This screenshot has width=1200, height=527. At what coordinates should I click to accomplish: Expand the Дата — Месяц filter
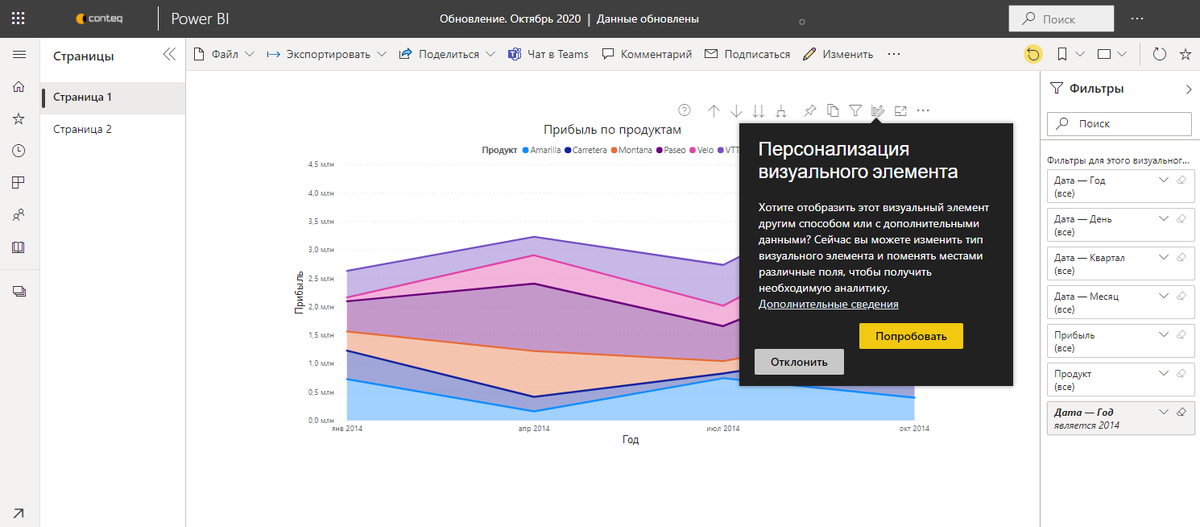[1163, 296]
